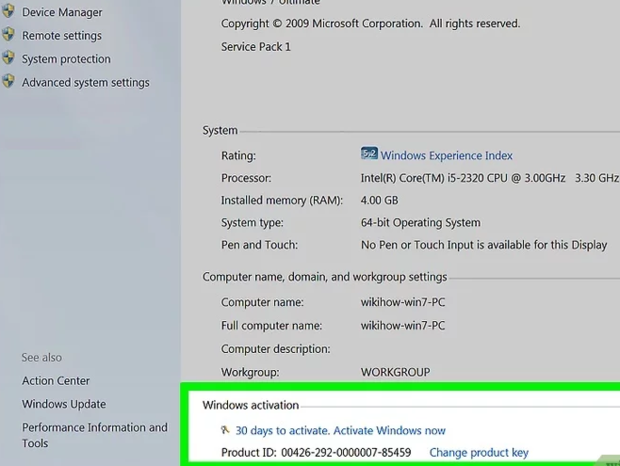Open Performance Information and Tools
The image size is (620, 466).
coord(95,435)
